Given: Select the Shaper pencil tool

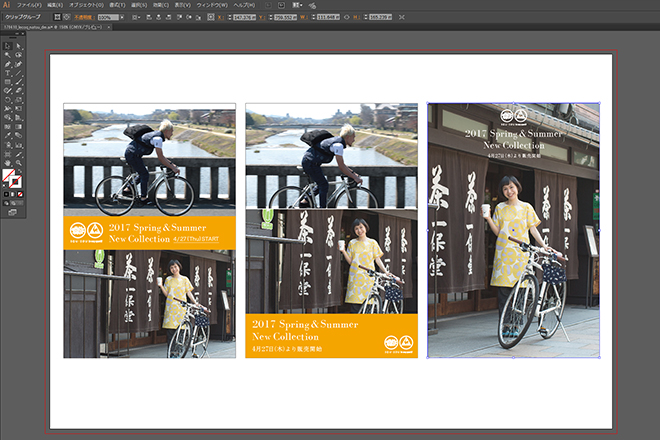Looking at the screenshot, I should pyautogui.click(x=7, y=90).
